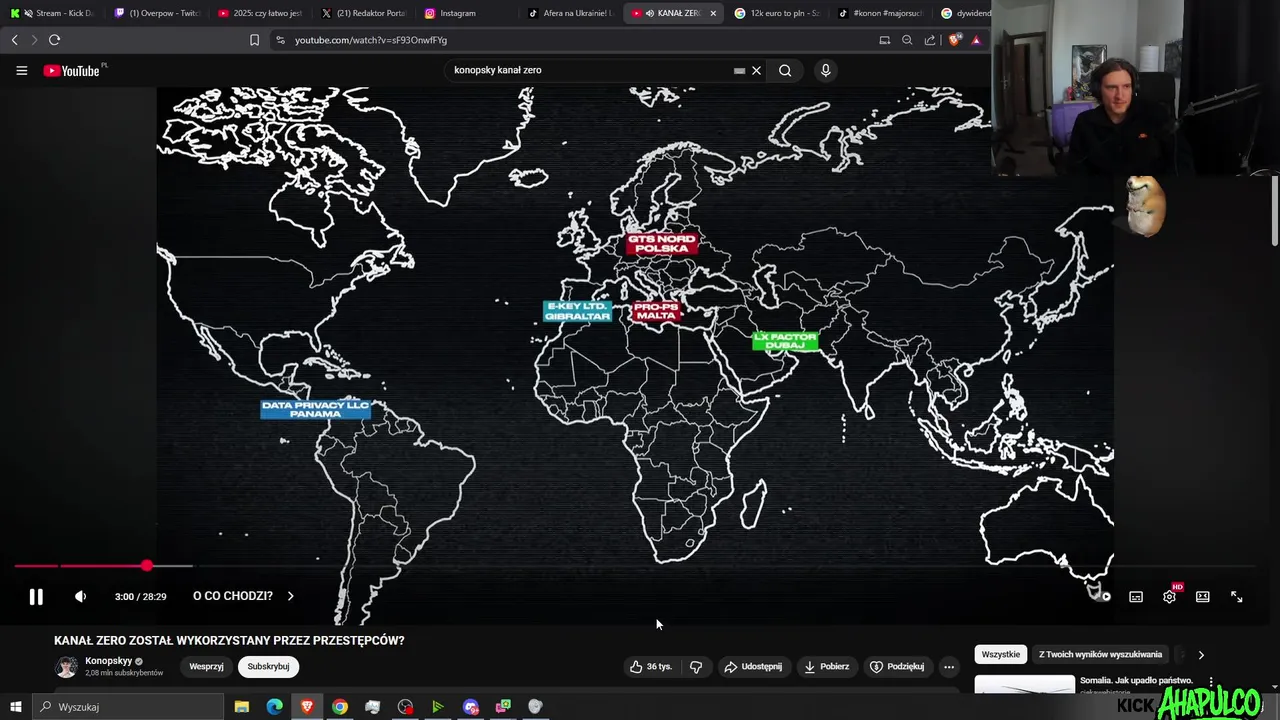
Task: Pause the video with the pause button
Action: [36, 597]
